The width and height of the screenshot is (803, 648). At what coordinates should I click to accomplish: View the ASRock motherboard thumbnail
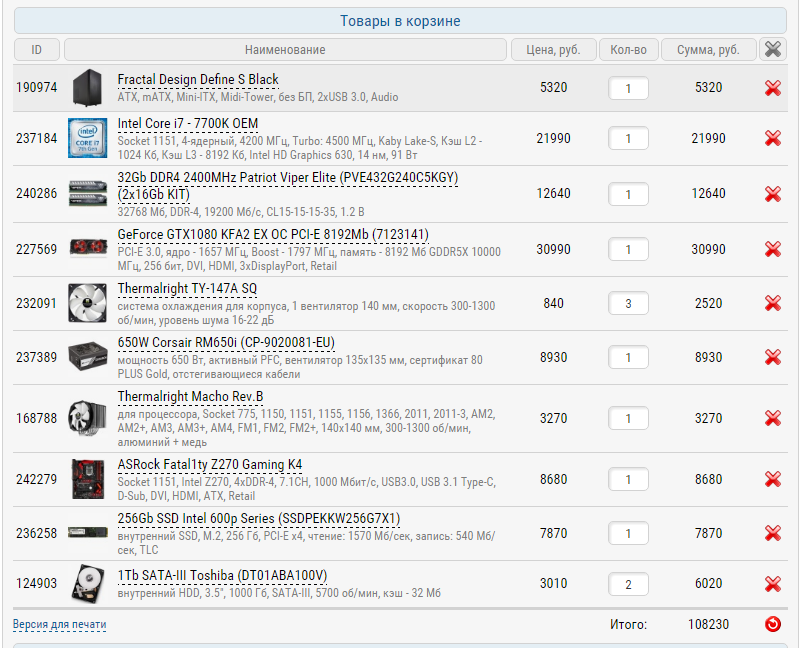click(88, 479)
